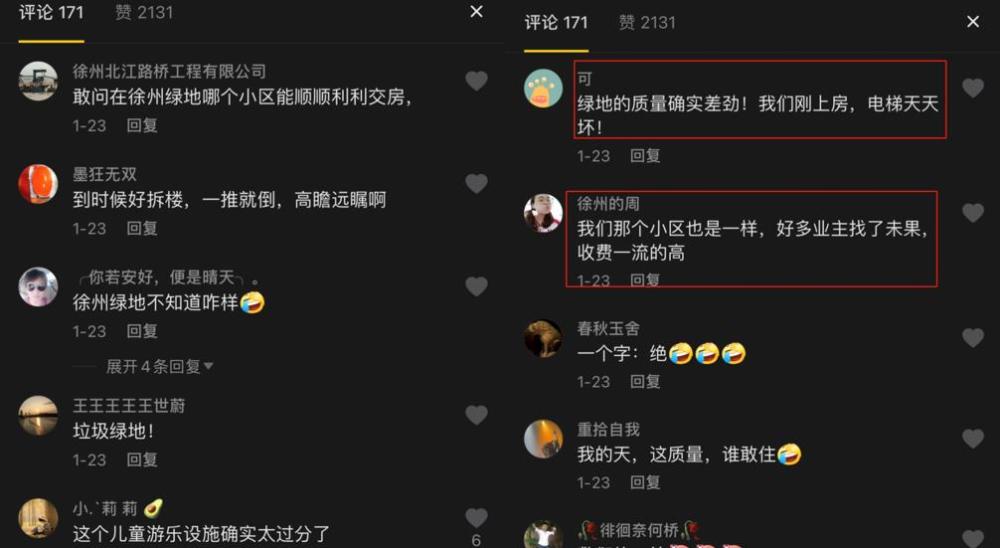Expand 展开4条回复 replies
Viewport: 1000px width, 548px height.
(159, 366)
